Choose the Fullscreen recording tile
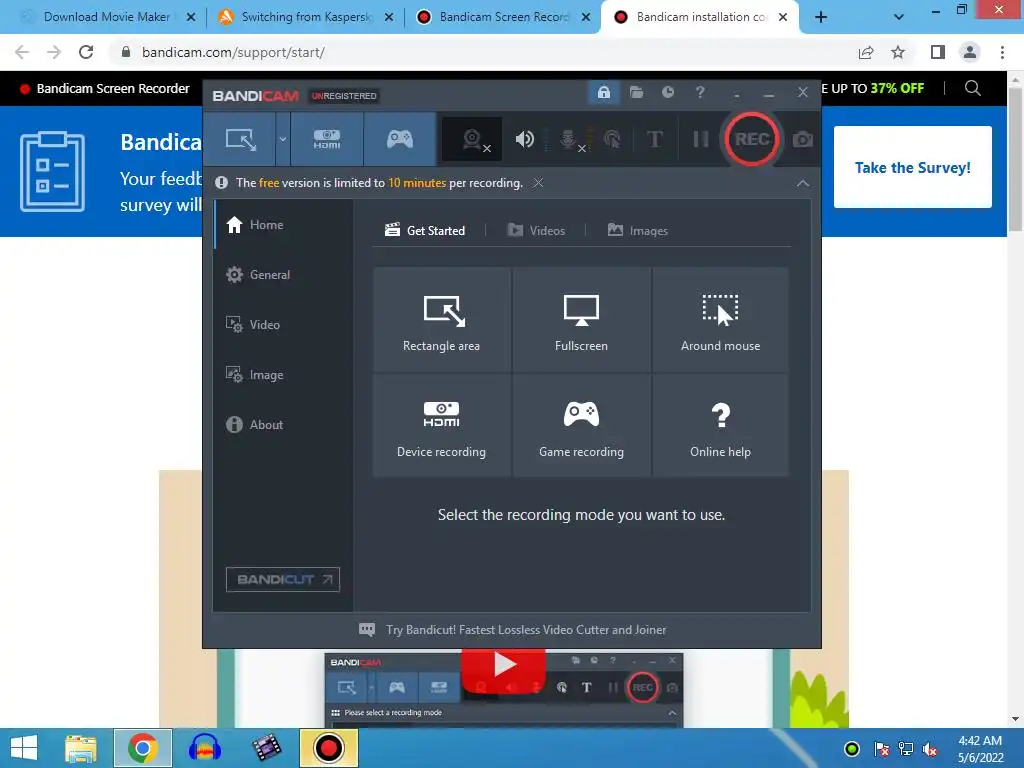The image size is (1024, 768). coord(581,319)
